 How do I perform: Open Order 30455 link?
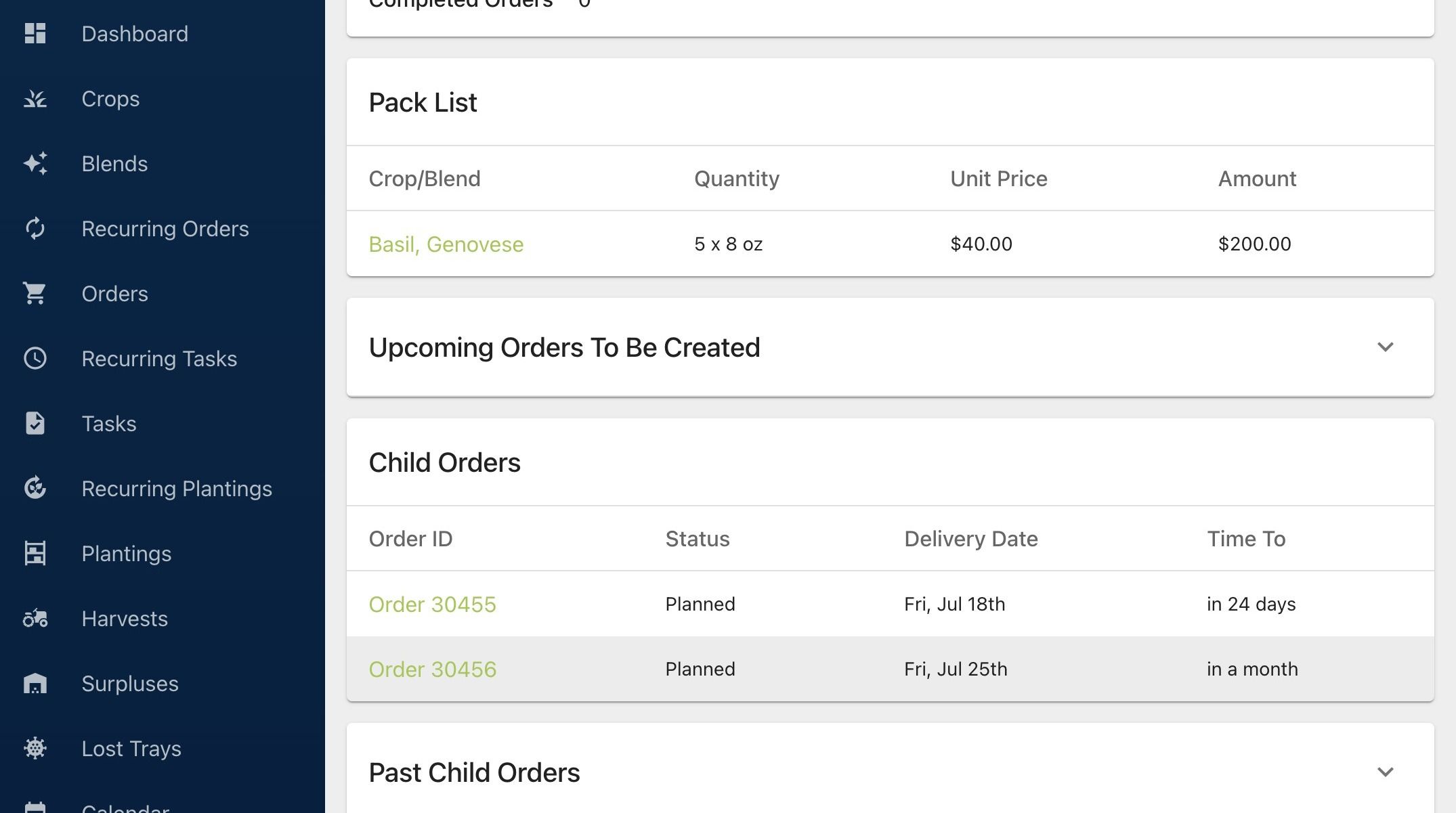point(432,604)
